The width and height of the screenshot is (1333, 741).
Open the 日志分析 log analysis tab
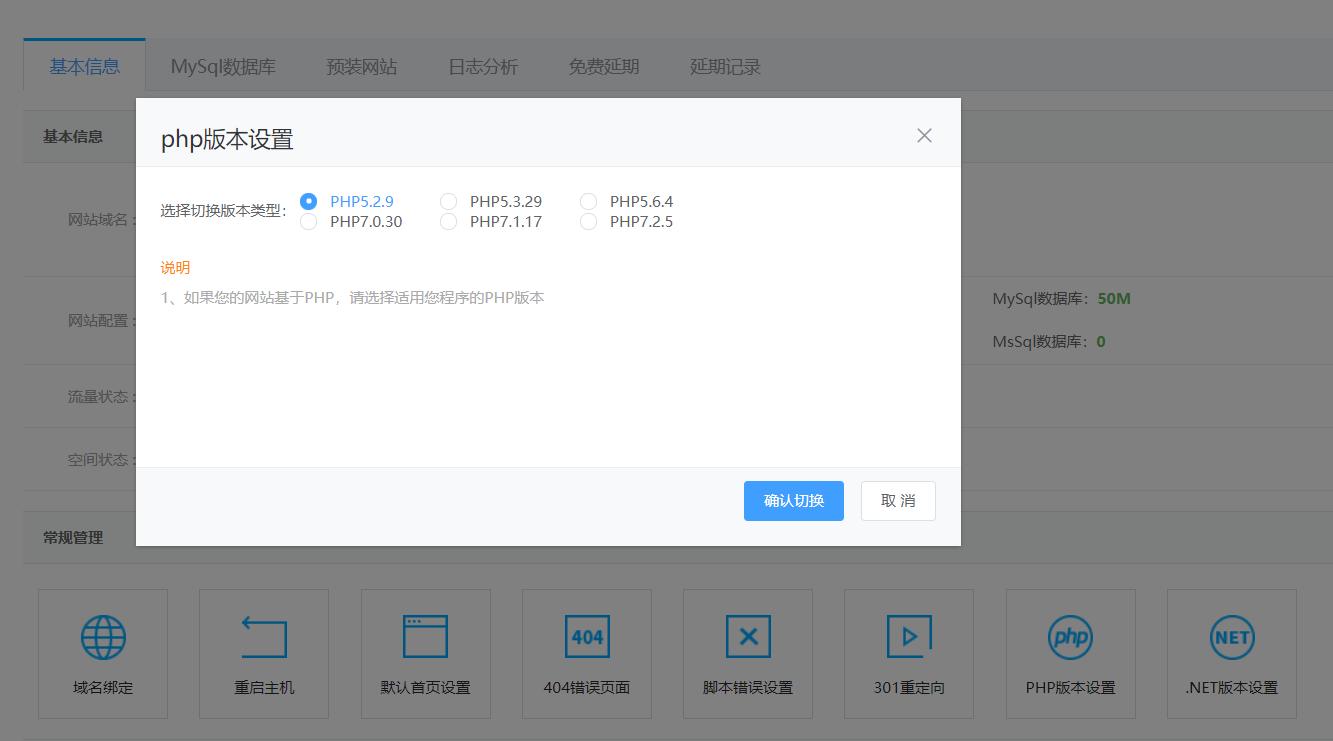pos(483,67)
